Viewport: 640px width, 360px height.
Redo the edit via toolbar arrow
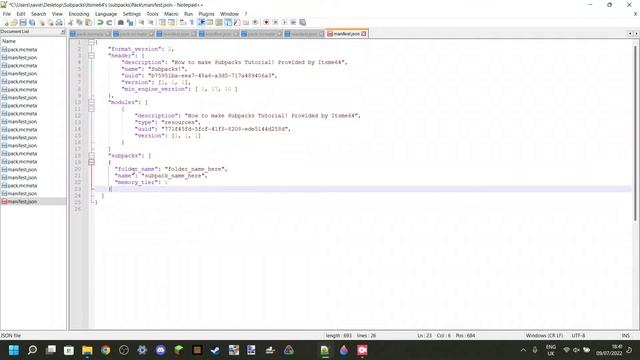click(x=109, y=22)
